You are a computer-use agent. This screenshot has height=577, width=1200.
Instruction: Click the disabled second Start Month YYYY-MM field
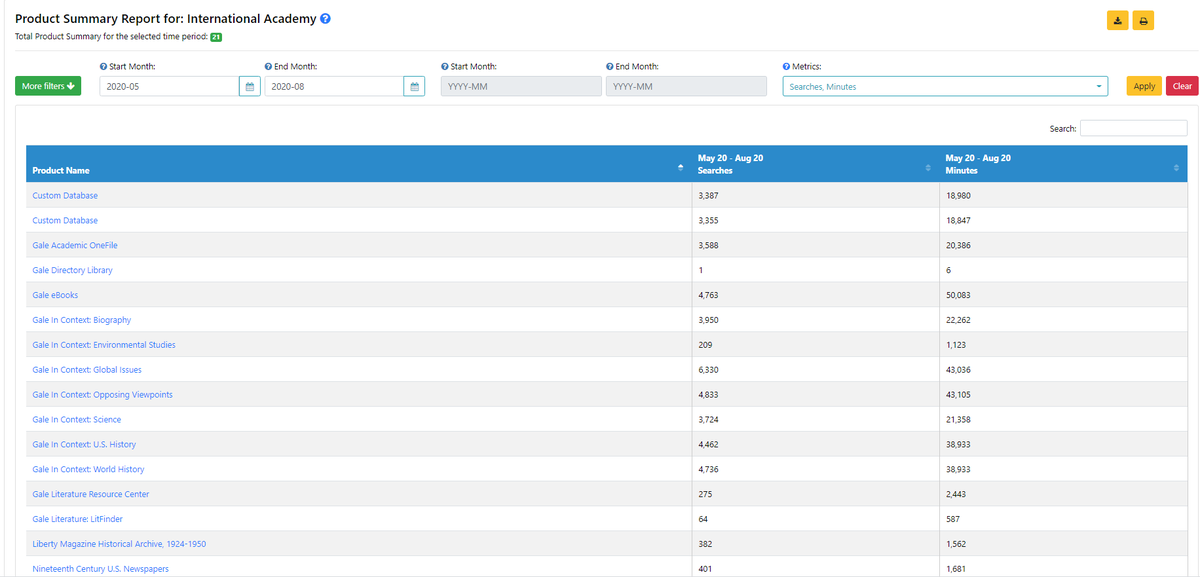[x=520, y=86]
